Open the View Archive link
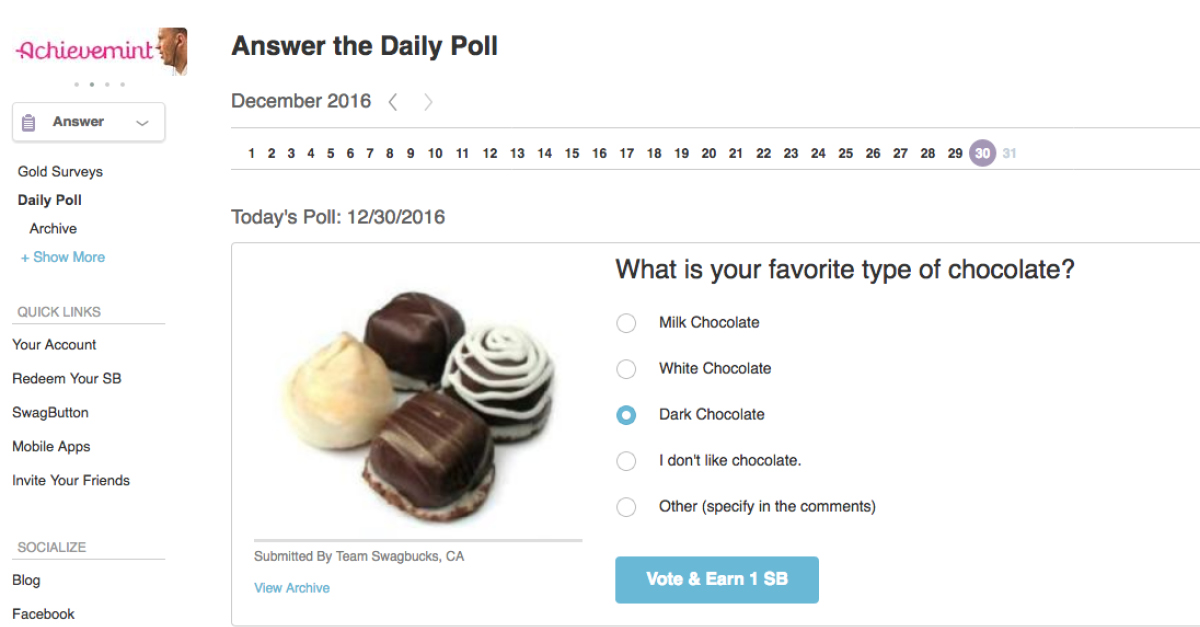Viewport: 1200px width, 627px height. (x=292, y=588)
